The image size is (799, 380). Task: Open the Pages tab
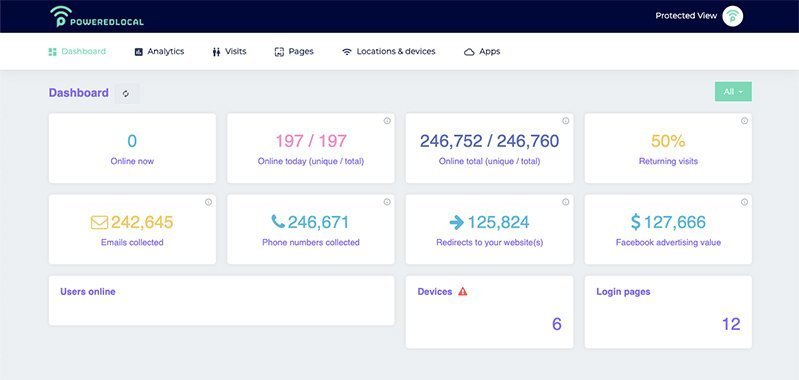[294, 51]
